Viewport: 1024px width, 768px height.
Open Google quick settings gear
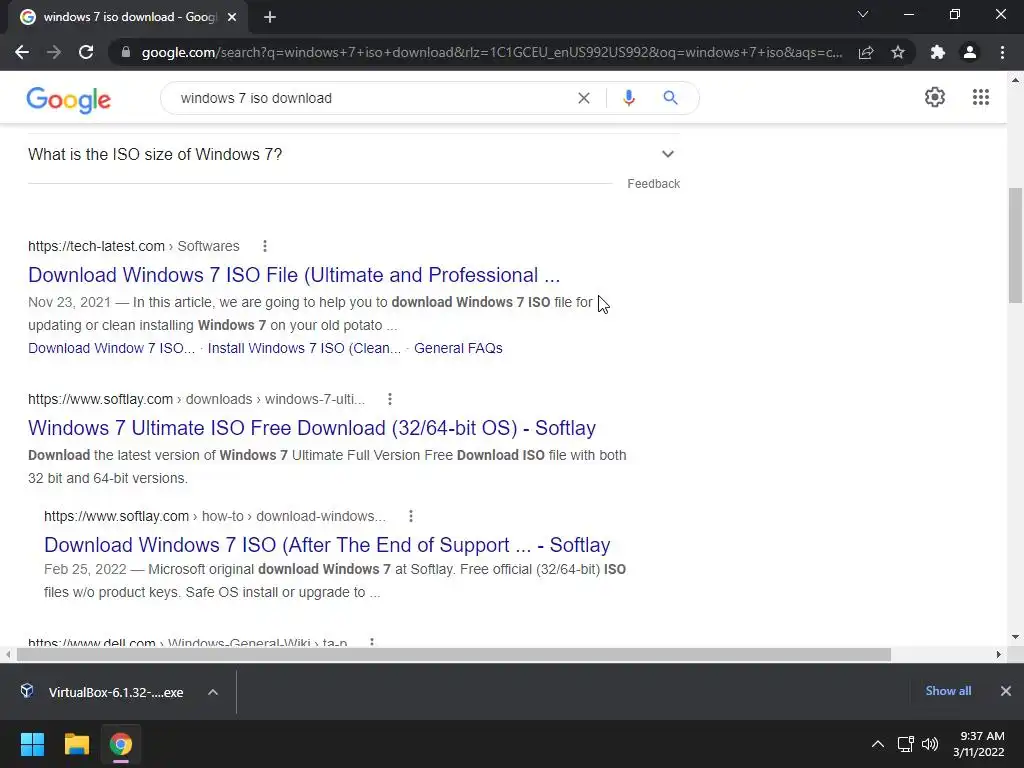pyautogui.click(x=935, y=97)
